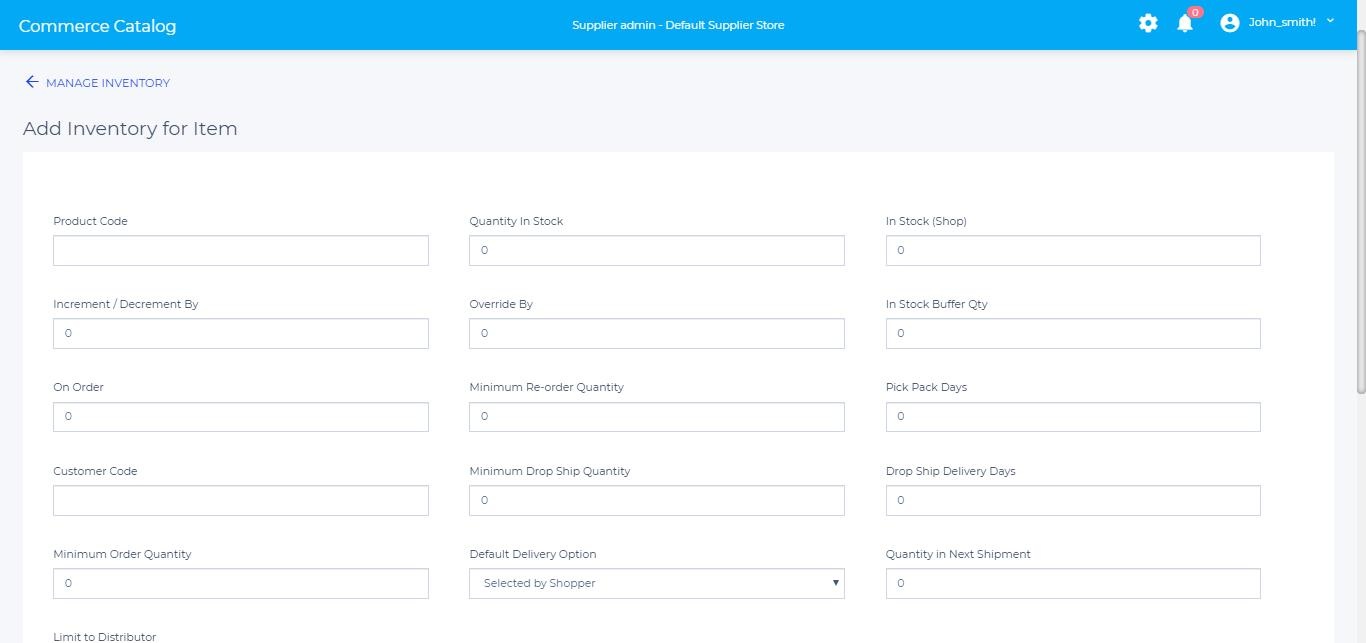
Task: Open the settings gear icon
Action: [x=1148, y=23]
